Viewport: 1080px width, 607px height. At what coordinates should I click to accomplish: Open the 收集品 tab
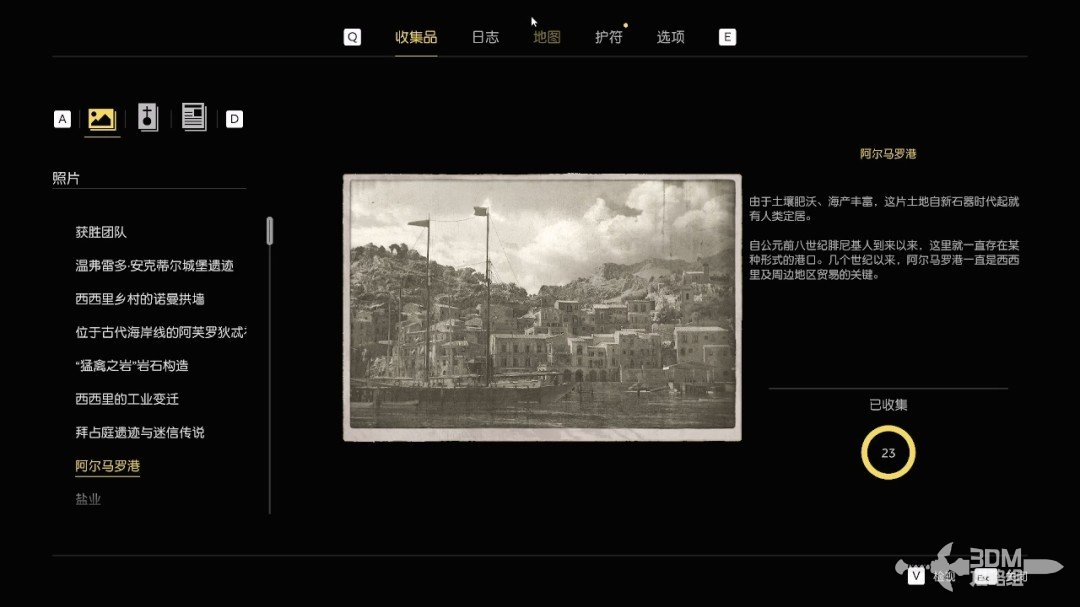point(416,37)
